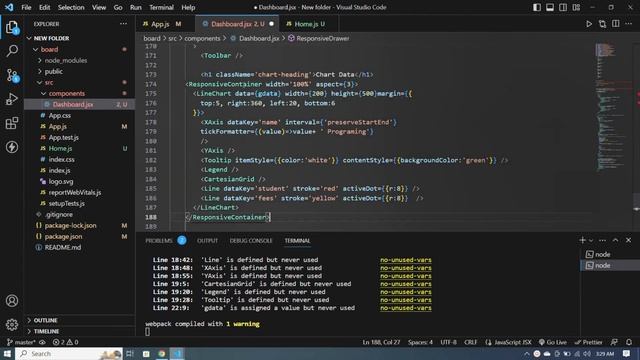Open notifications bell in status bar
The height and width of the screenshot is (360, 640).
coord(629,342)
